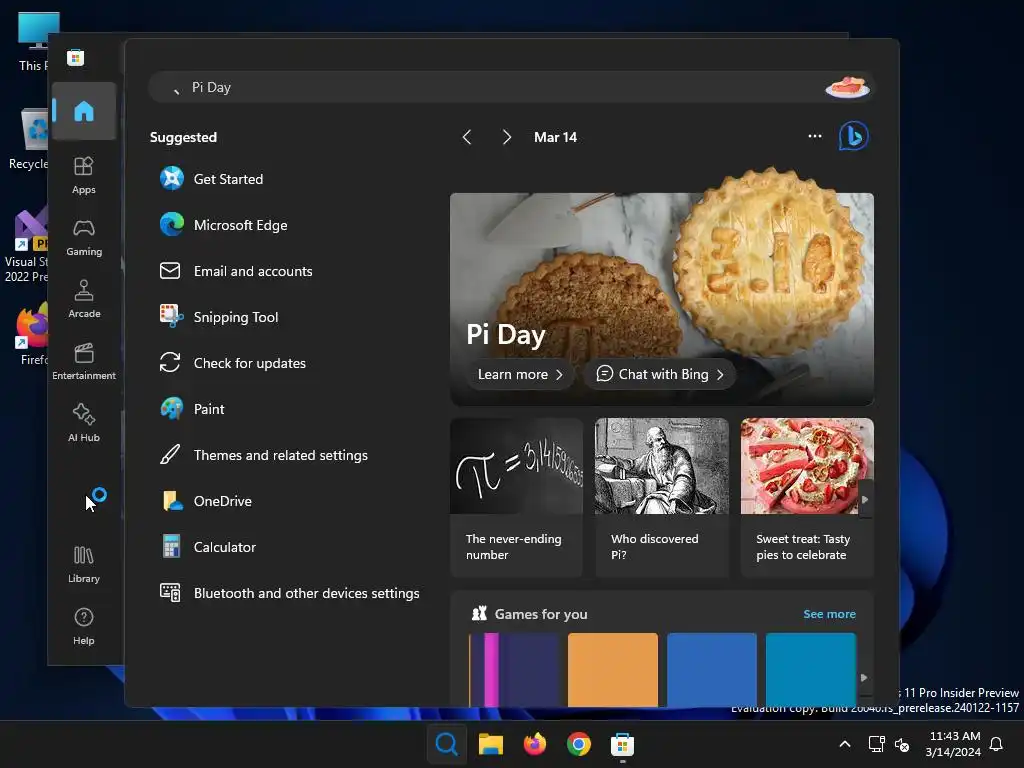Open Apps section in Store sidebar

[84, 175]
